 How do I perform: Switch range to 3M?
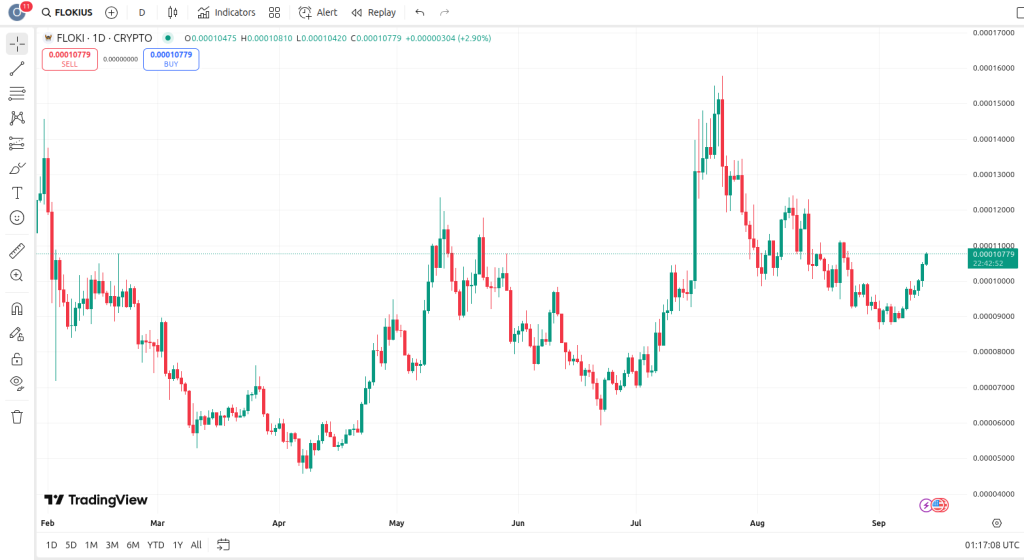click(x=112, y=545)
